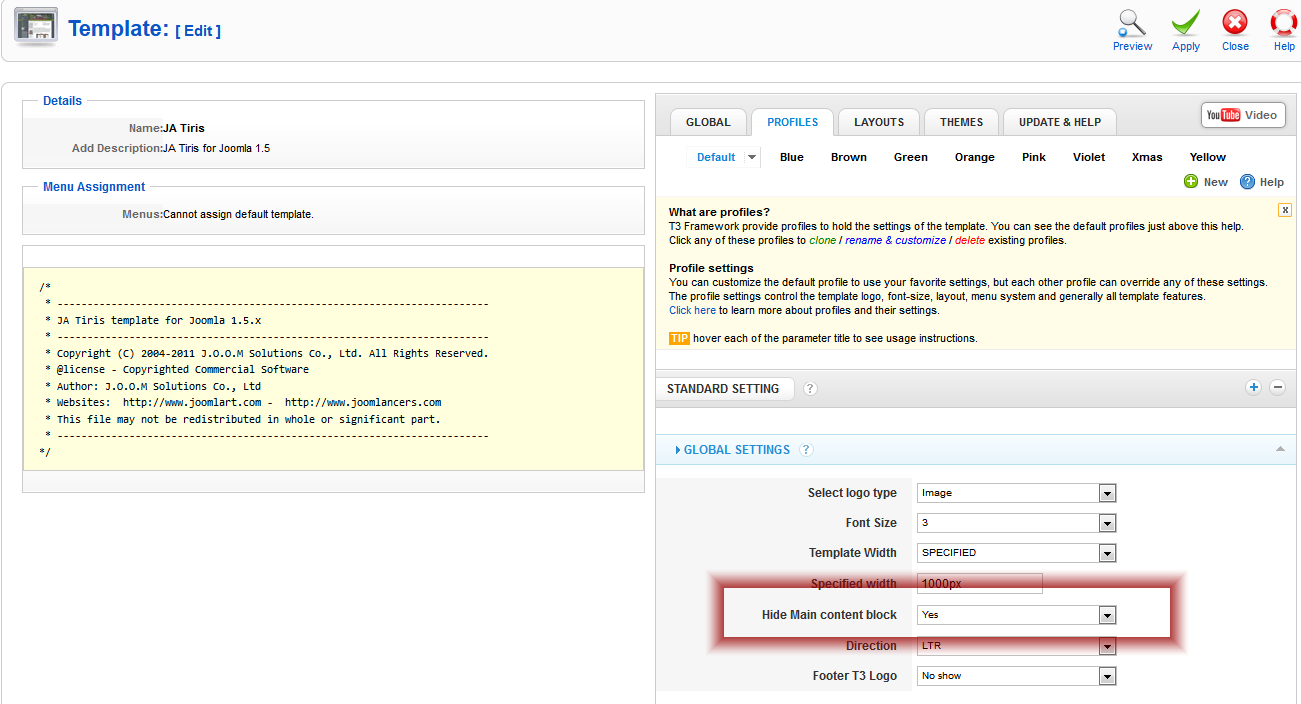Click the blue Help icon beside New
This screenshot has width=1301, height=704.
[x=1247, y=182]
